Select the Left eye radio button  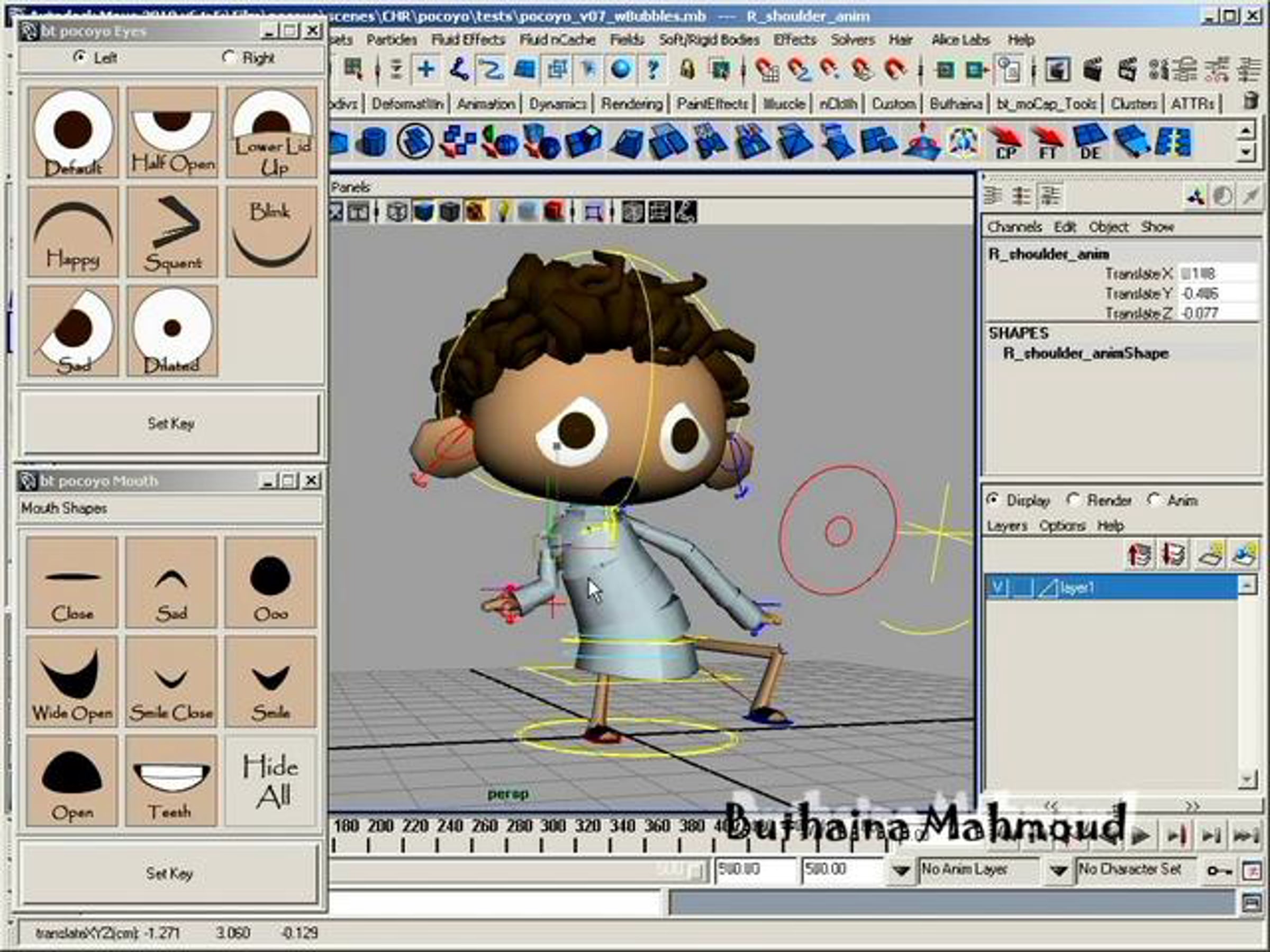(80, 57)
